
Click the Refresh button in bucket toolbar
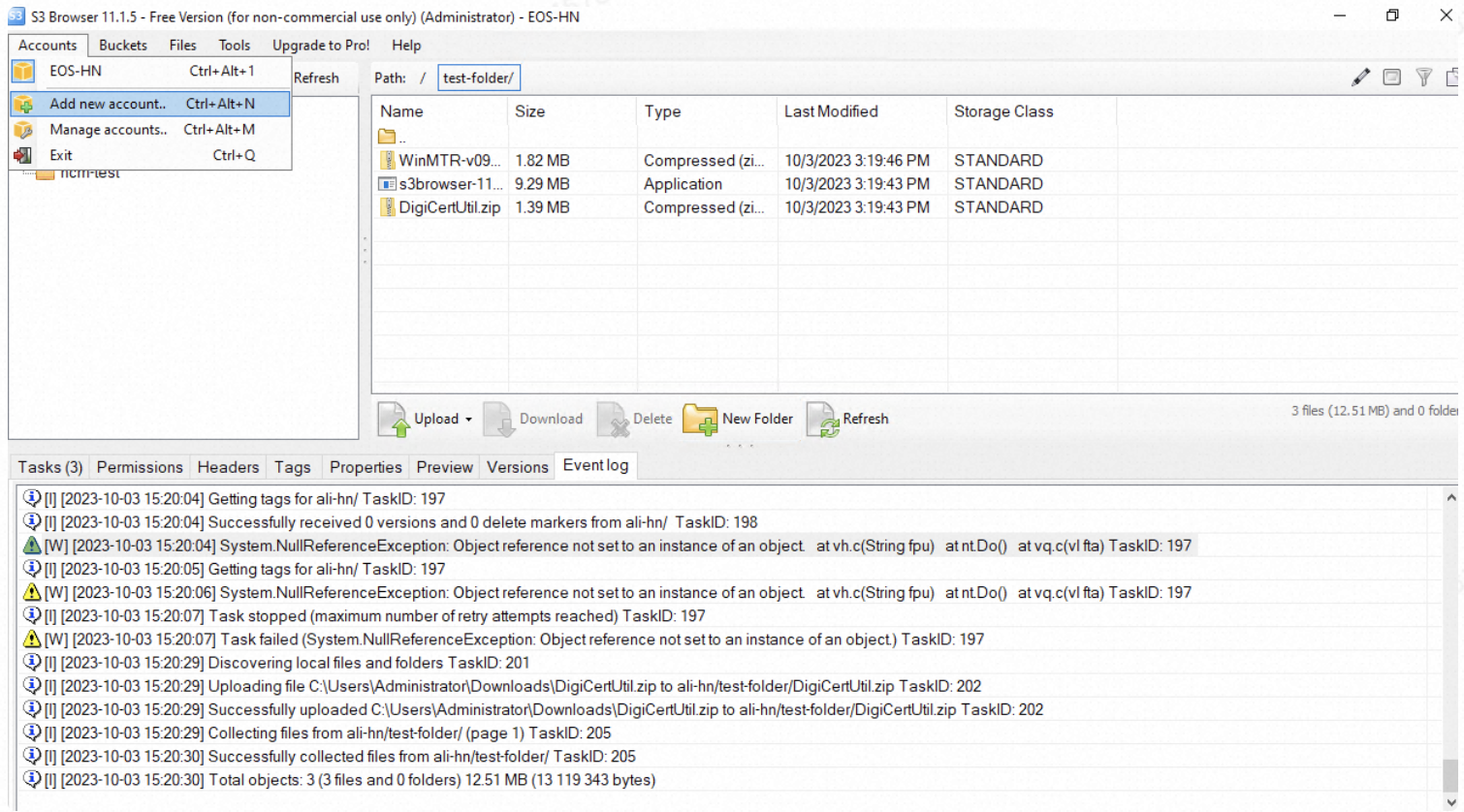(316, 78)
